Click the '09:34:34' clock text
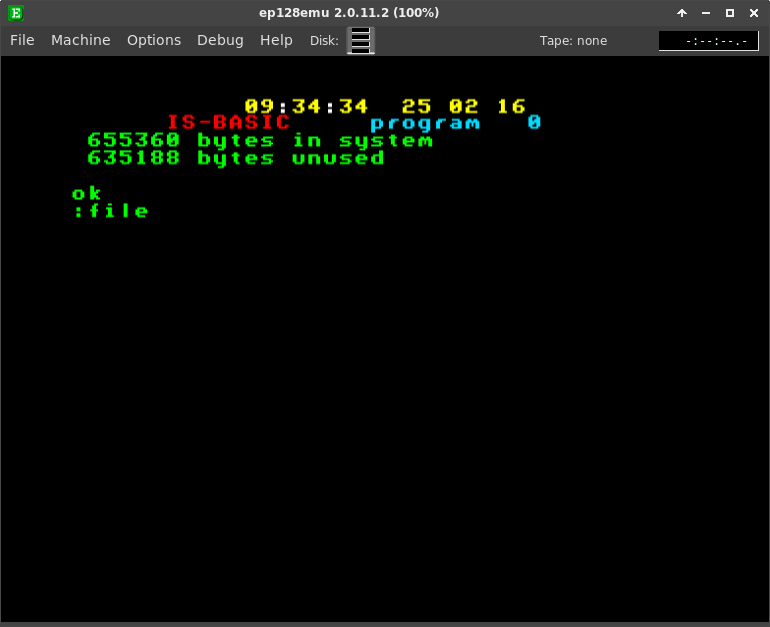 [306, 106]
